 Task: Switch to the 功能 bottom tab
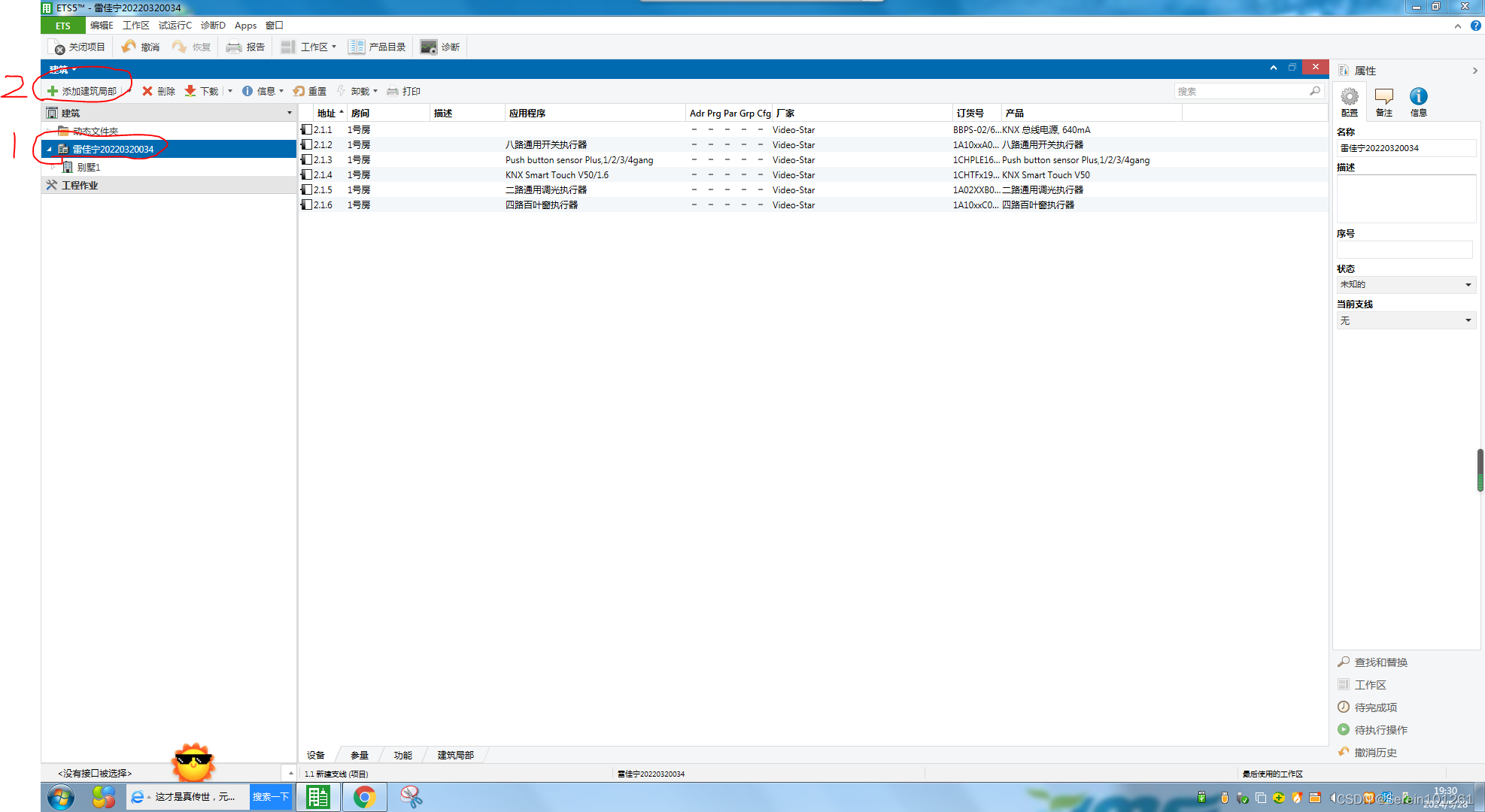coord(402,755)
